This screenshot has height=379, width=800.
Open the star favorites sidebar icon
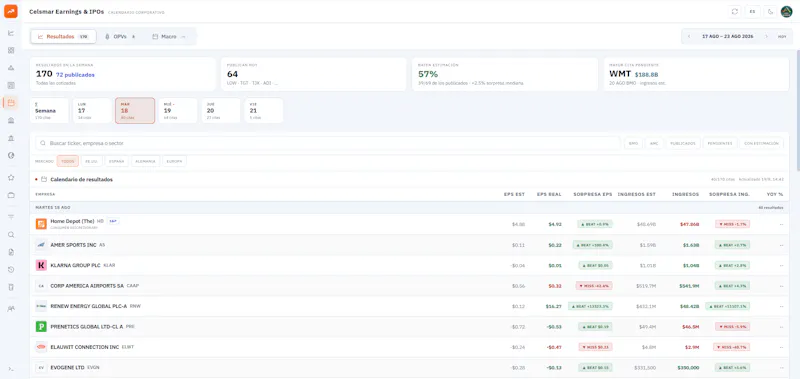11,178
